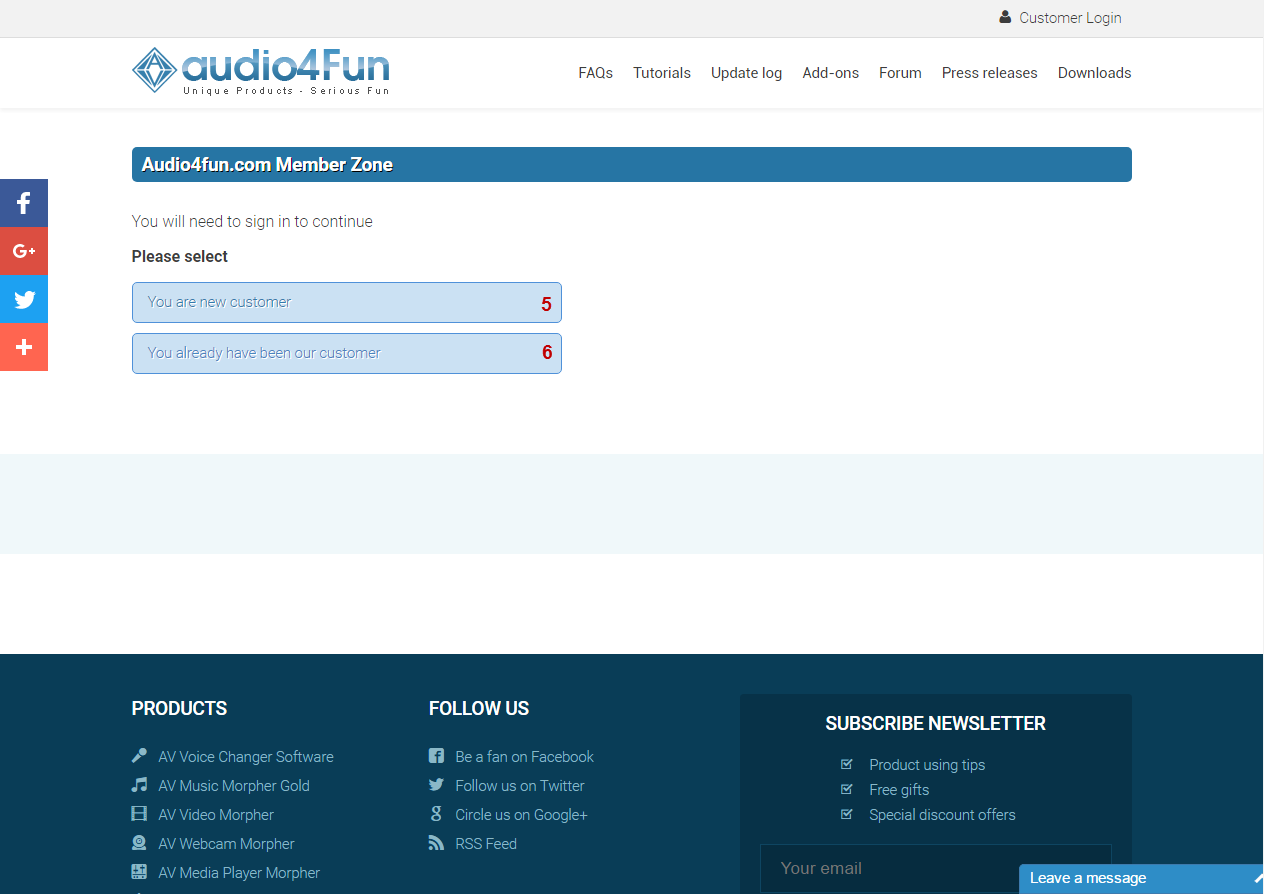Open the Update log menu item

pyautogui.click(x=746, y=73)
